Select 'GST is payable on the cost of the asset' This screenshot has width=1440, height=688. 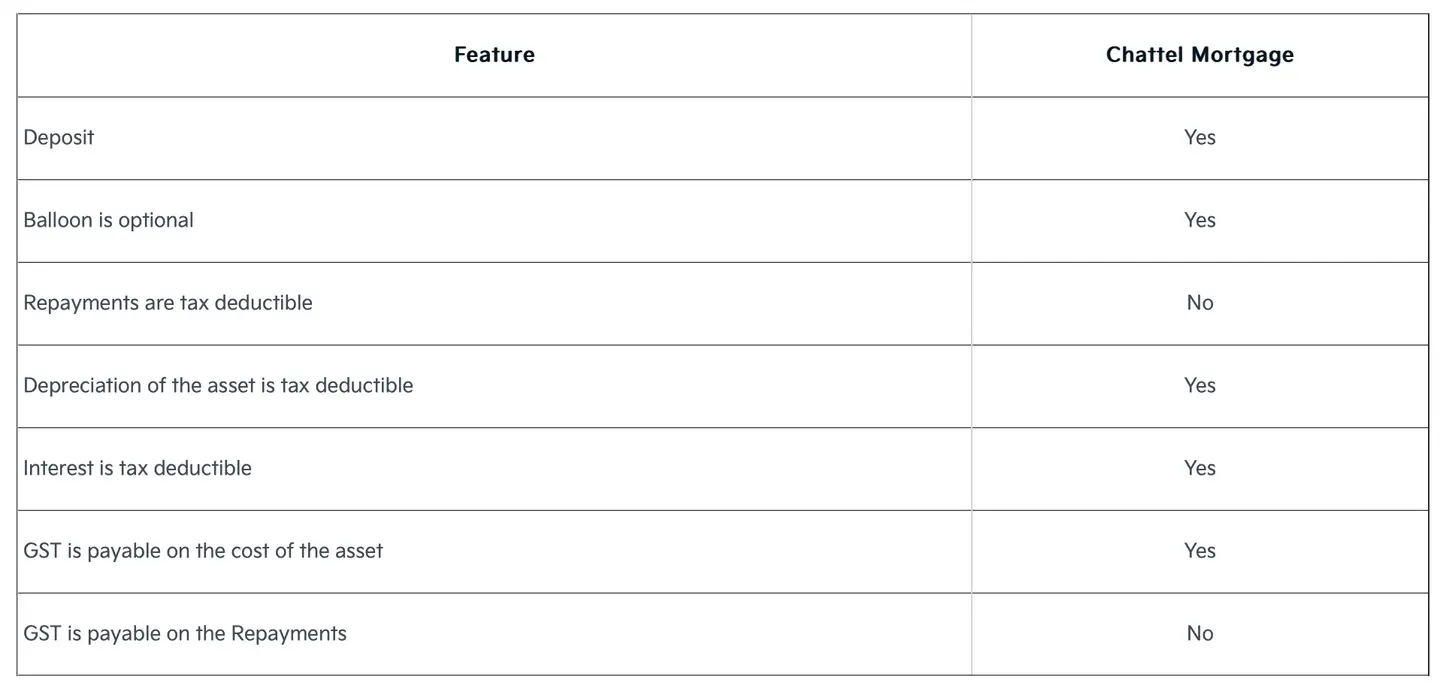pos(203,551)
